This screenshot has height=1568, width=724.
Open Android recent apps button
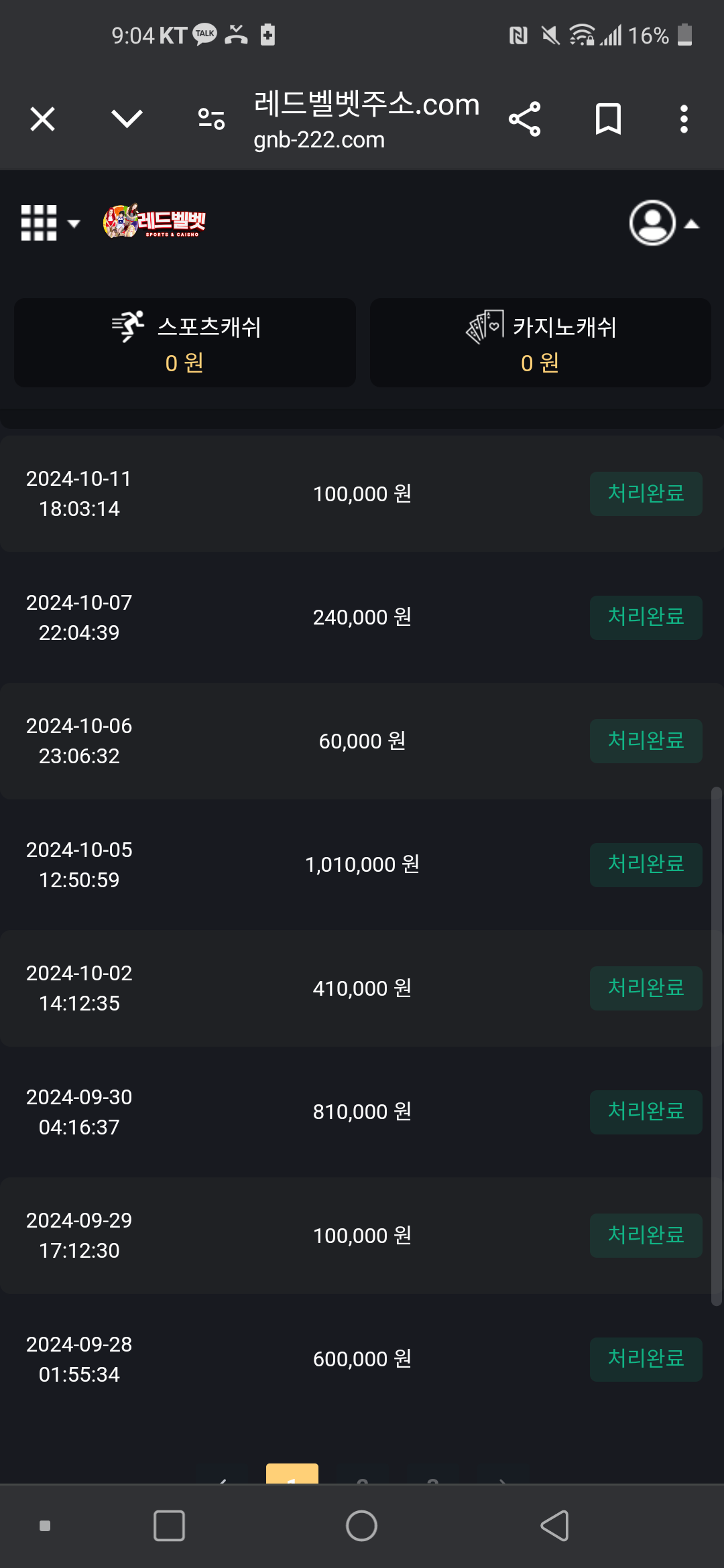click(170, 1526)
